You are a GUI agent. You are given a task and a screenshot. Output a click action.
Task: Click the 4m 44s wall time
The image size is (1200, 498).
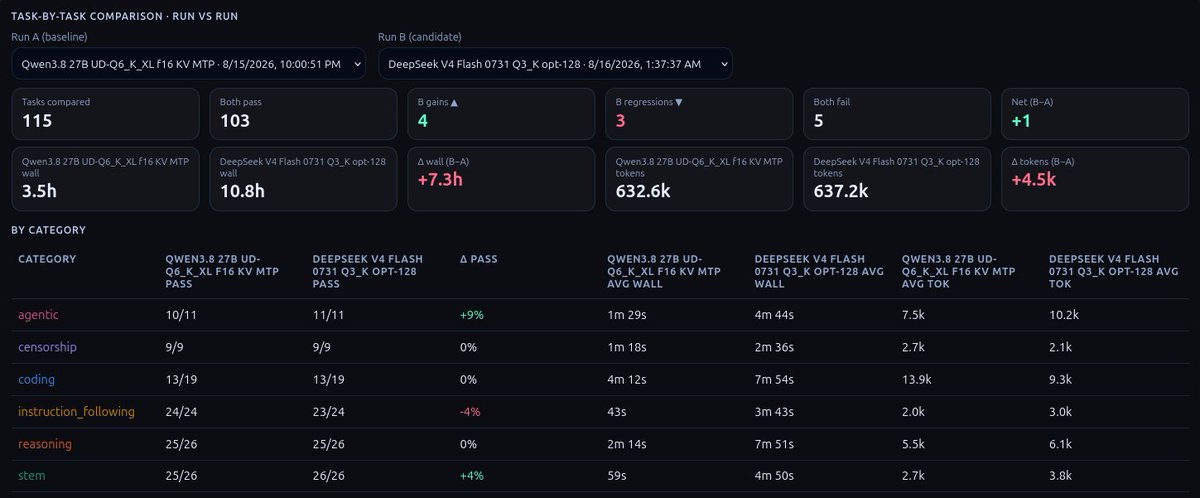(x=775, y=315)
